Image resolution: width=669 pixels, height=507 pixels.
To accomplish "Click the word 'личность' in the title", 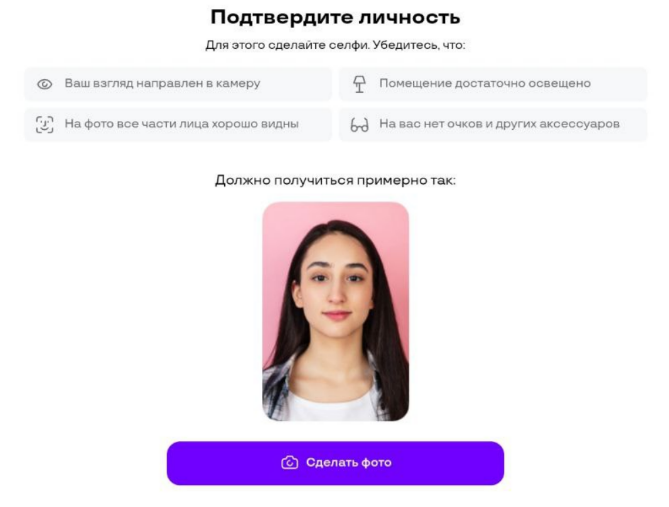I will click(x=409, y=17).
